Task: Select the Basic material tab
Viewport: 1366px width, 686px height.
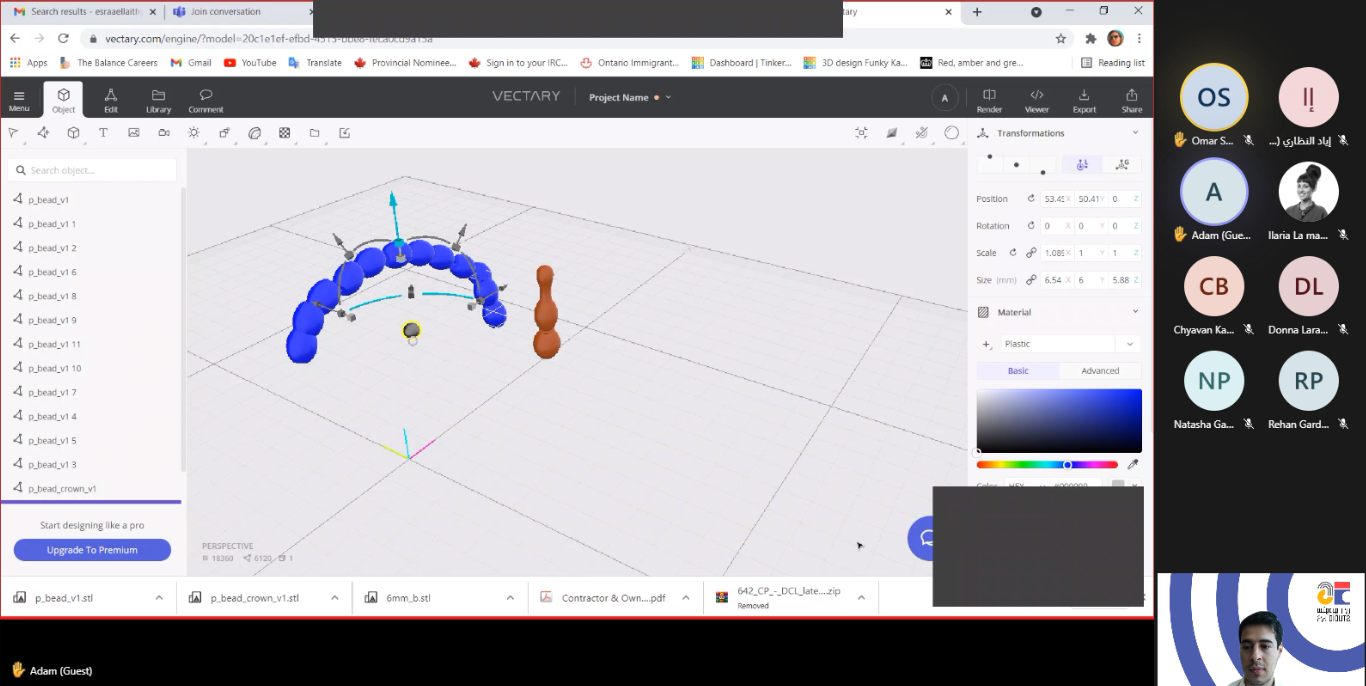Action: [1018, 371]
